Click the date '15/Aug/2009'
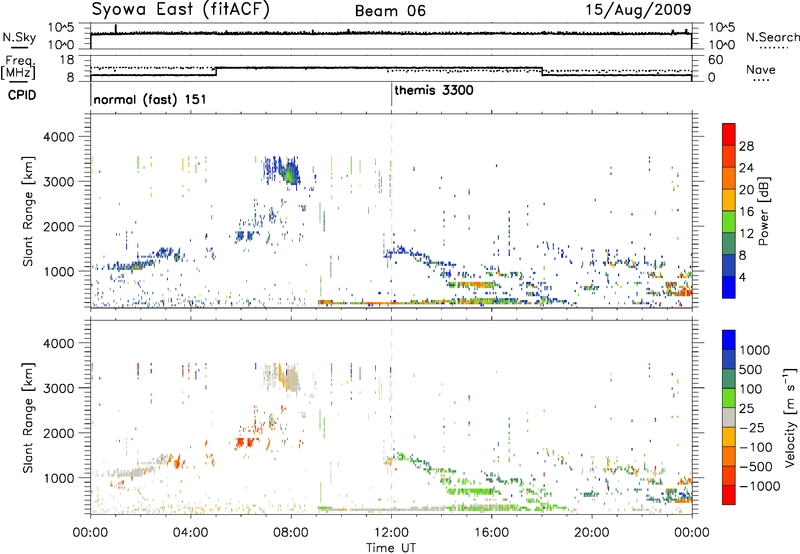The width and height of the screenshot is (800, 554). (638, 9)
